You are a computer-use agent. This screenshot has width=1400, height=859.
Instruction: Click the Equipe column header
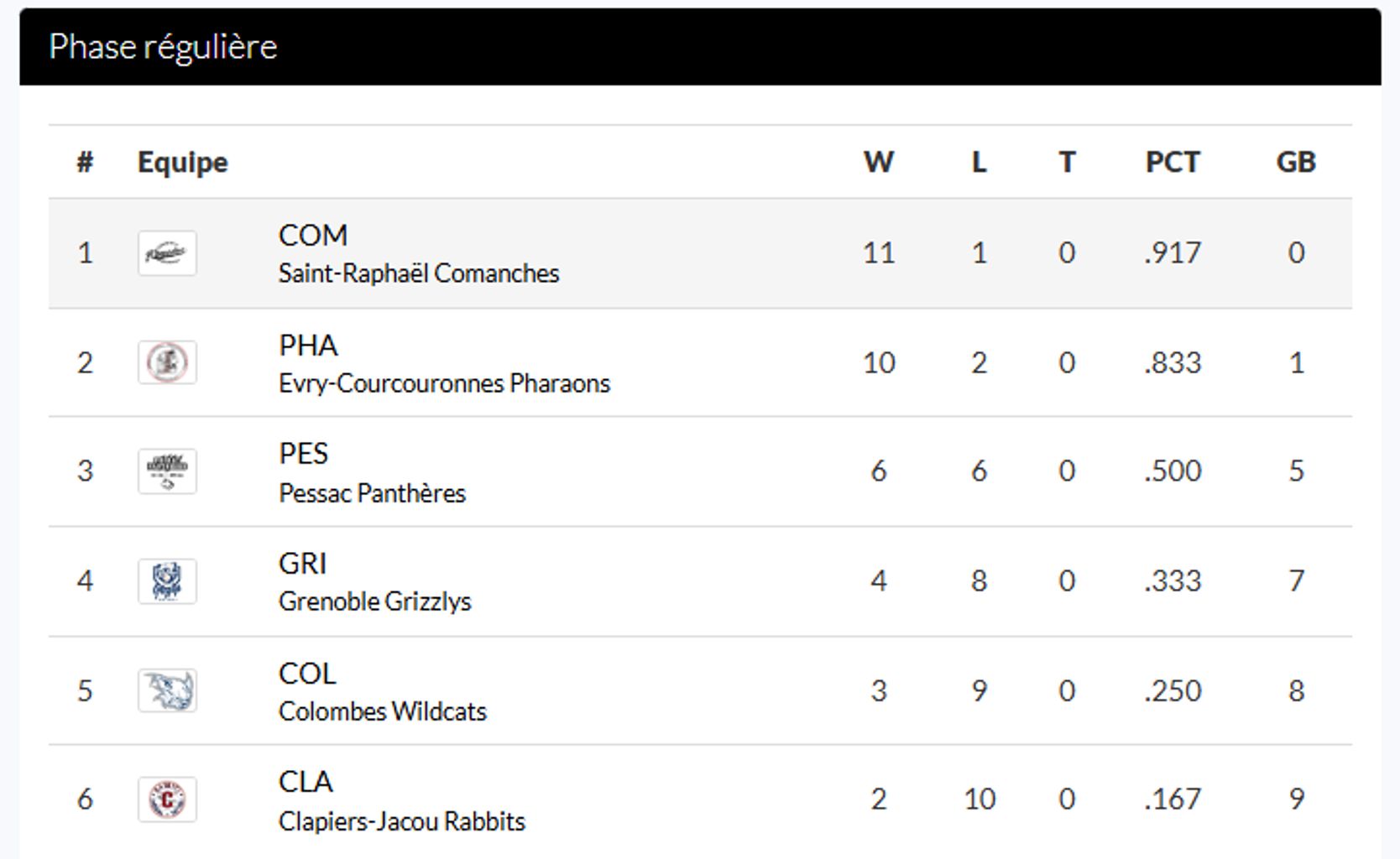(x=182, y=162)
